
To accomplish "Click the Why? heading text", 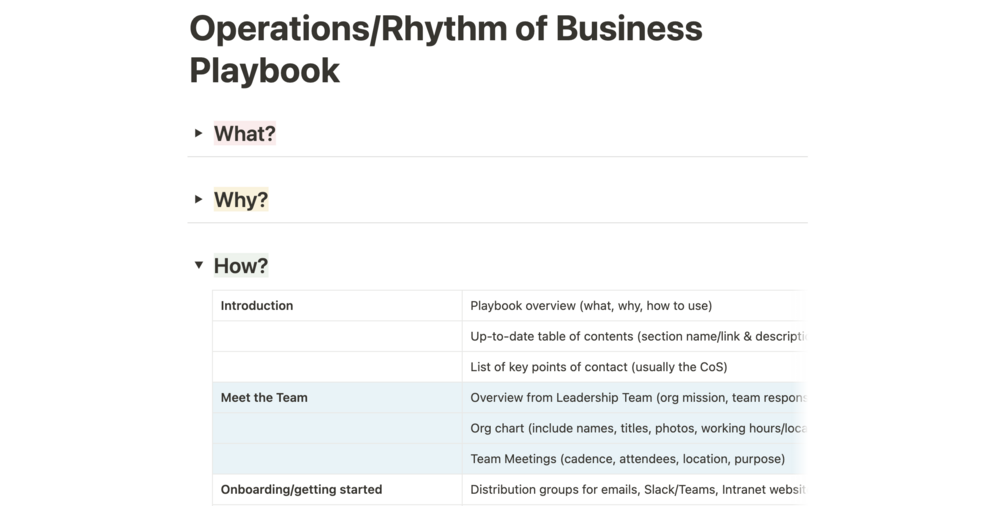I will tap(241, 200).
